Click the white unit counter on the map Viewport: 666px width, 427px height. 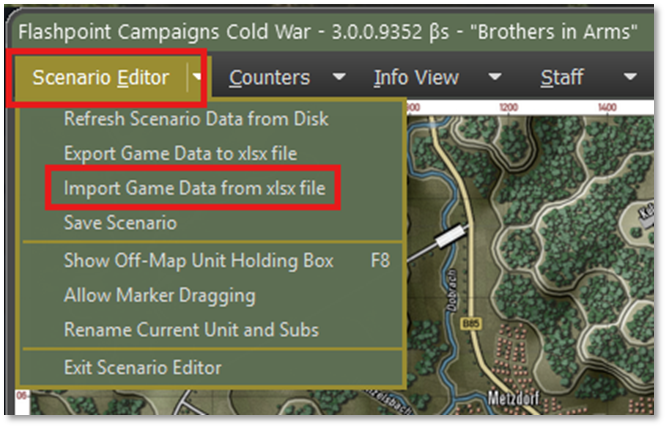click(x=449, y=236)
